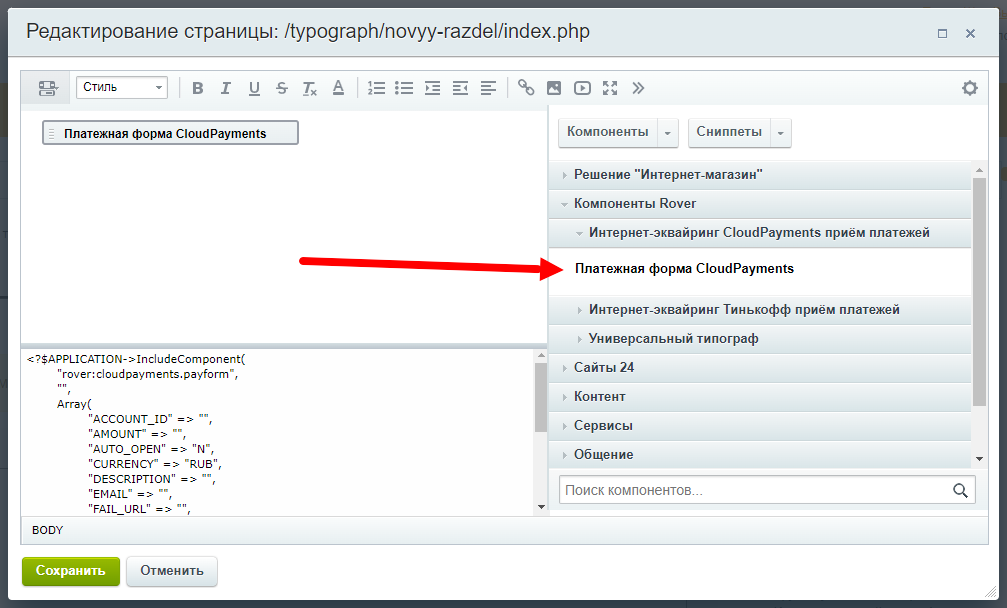Expand the Контент section
Screen dimensions: 1007x608
pos(760,396)
